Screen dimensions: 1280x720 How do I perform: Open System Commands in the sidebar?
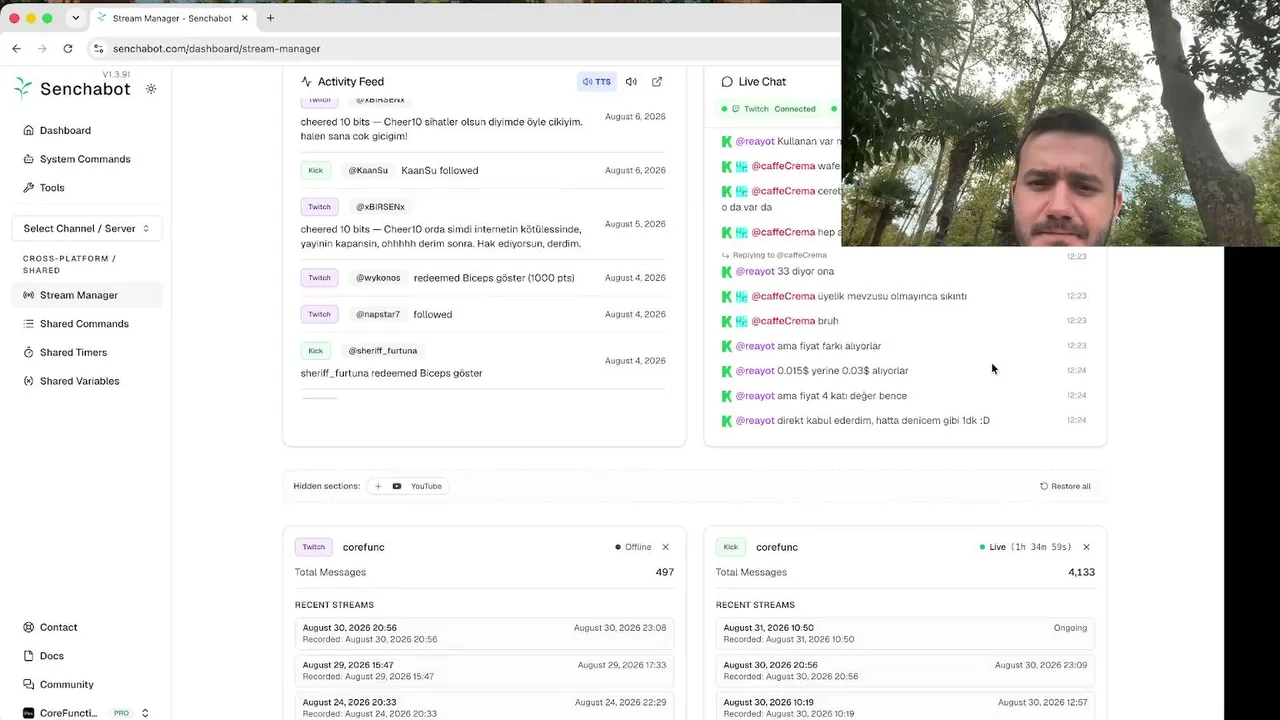(x=86, y=159)
